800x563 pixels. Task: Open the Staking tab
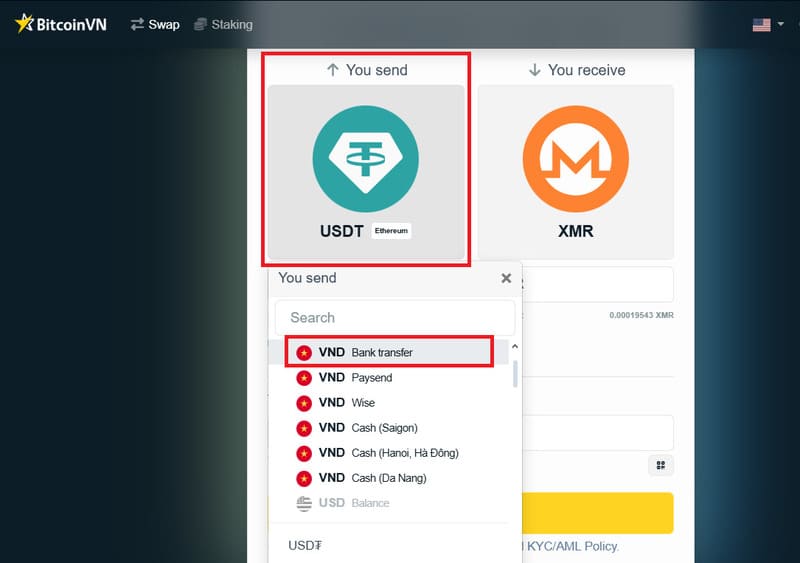pyautogui.click(x=223, y=24)
